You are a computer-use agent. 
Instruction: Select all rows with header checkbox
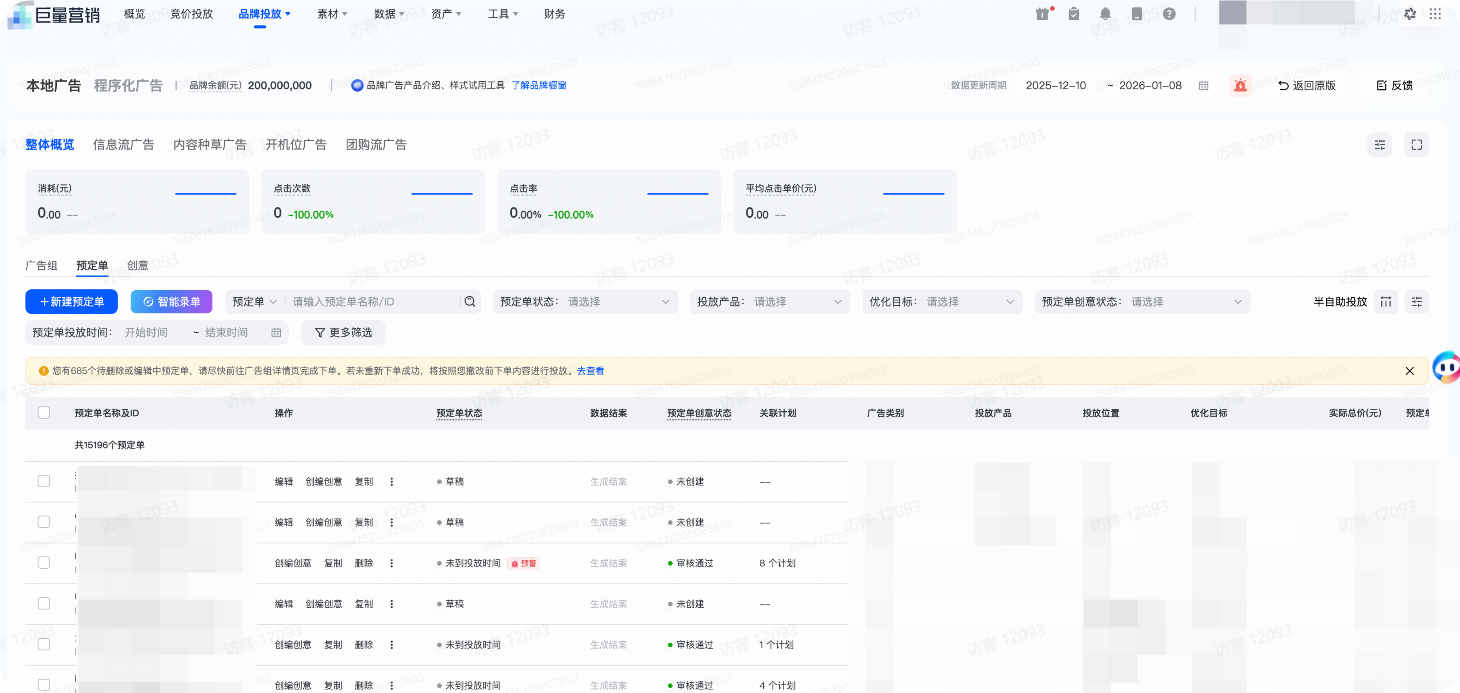[44, 412]
